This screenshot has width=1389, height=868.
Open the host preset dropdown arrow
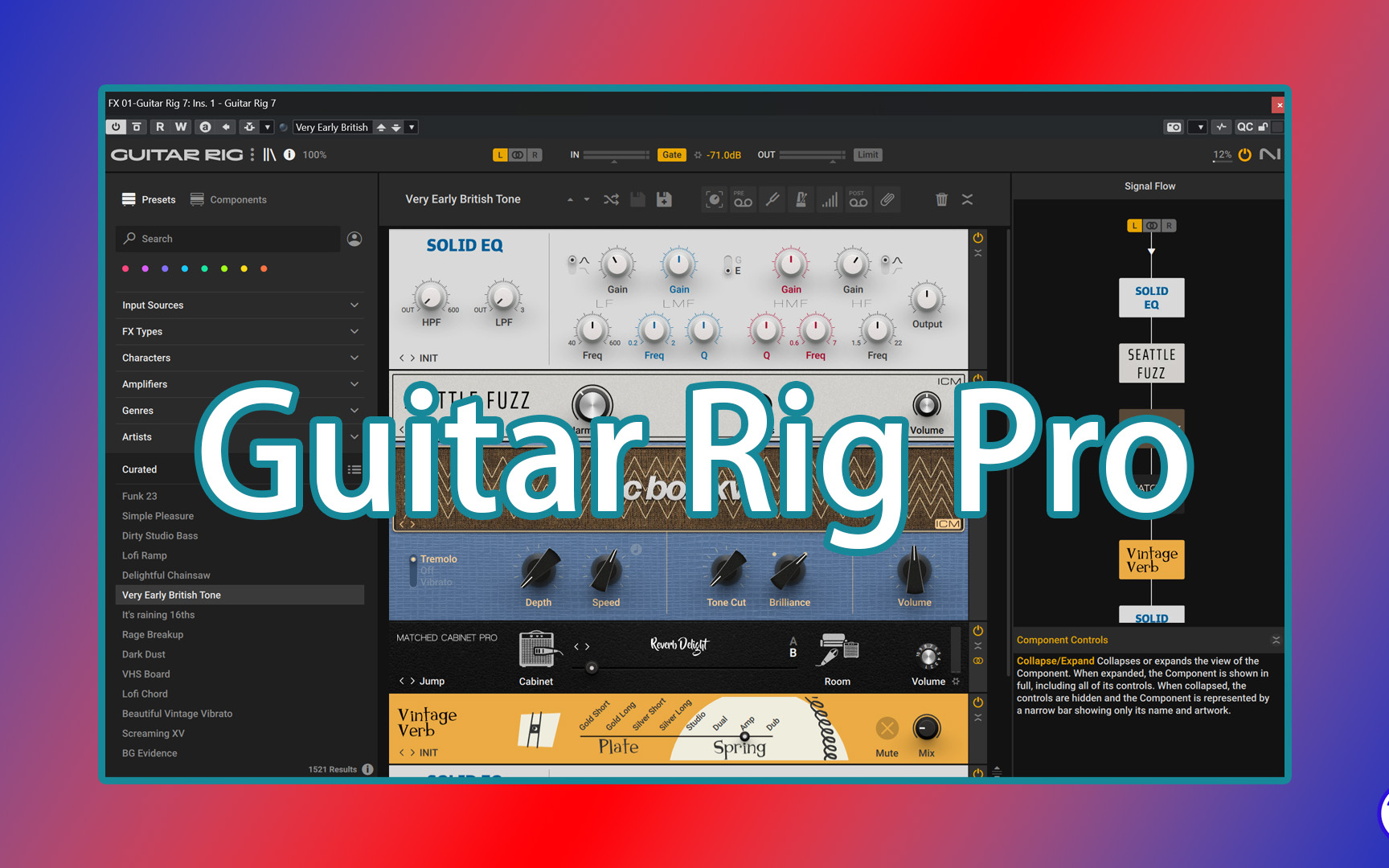[412, 127]
